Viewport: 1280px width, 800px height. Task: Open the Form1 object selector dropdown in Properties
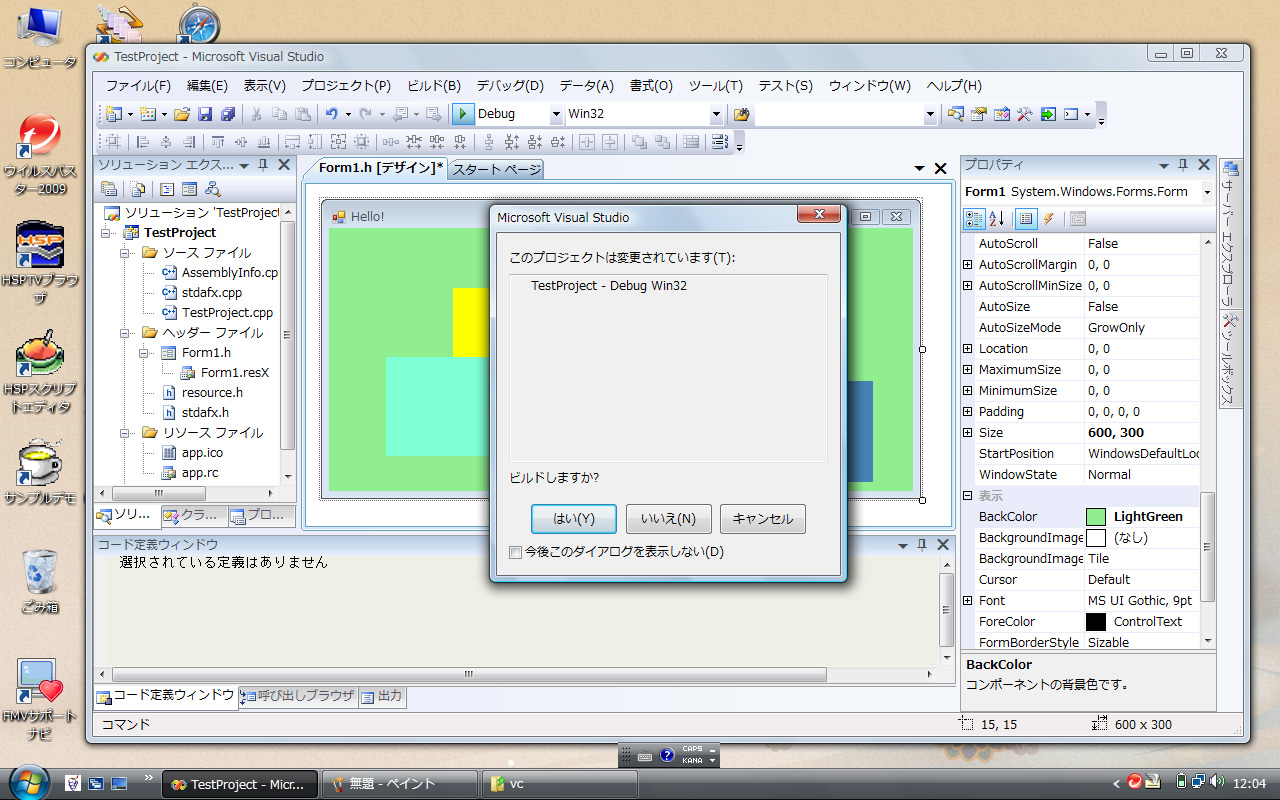click(1207, 192)
